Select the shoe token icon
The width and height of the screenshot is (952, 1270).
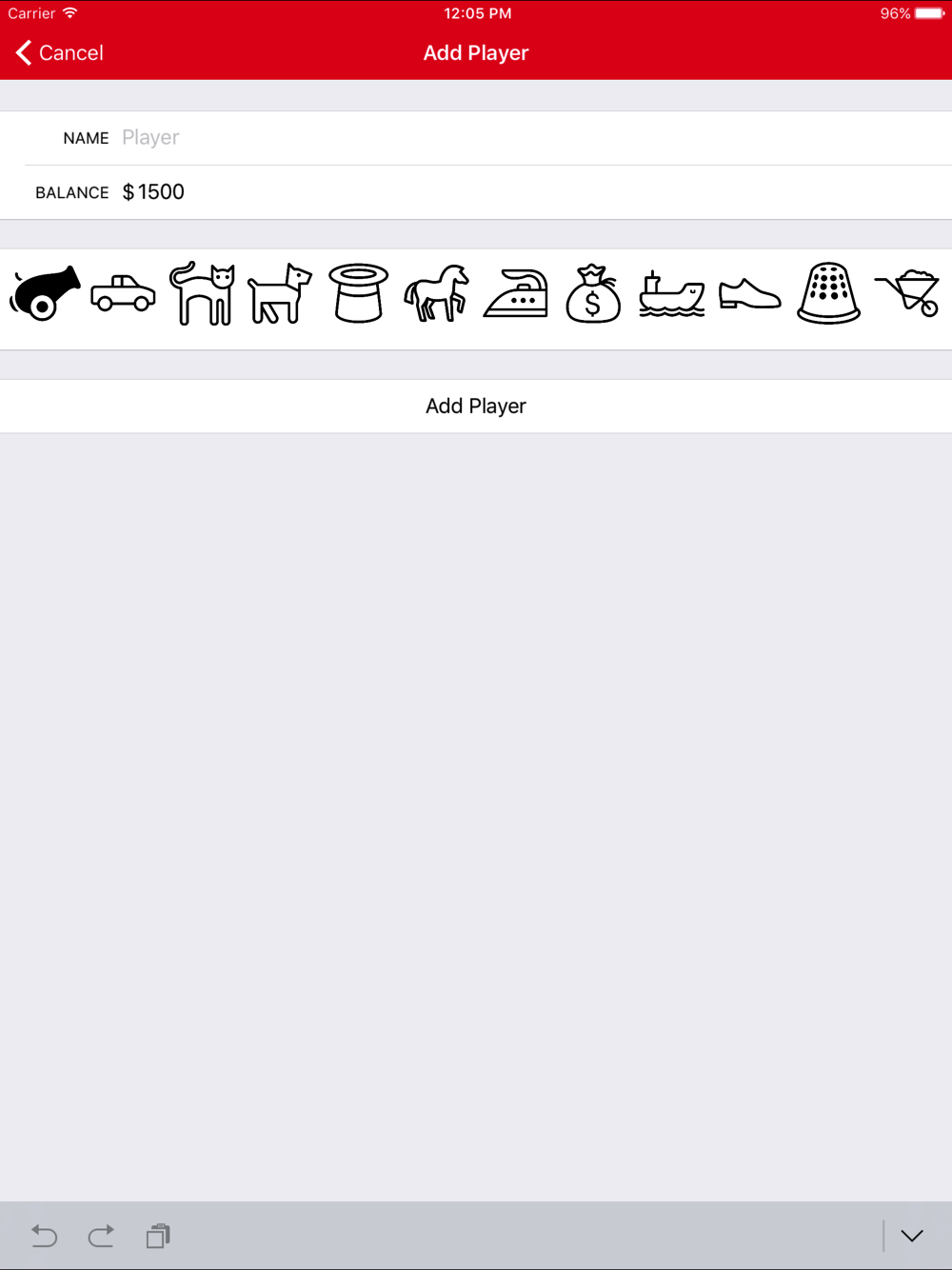tap(750, 293)
